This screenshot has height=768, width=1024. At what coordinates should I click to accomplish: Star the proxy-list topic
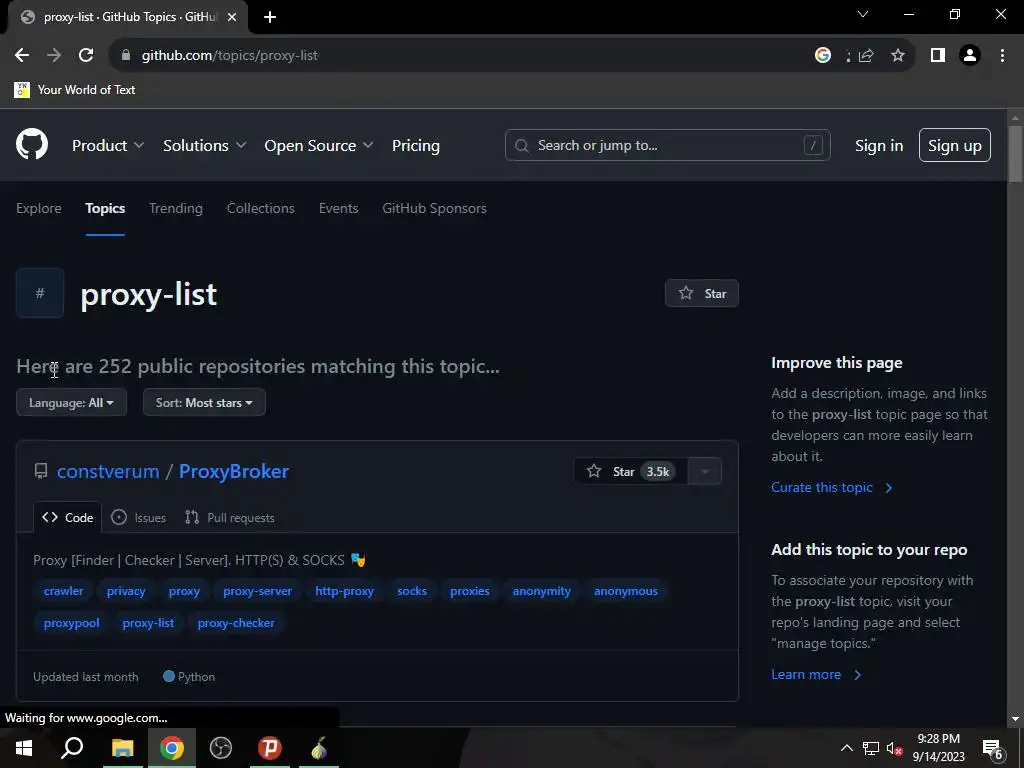pos(701,293)
